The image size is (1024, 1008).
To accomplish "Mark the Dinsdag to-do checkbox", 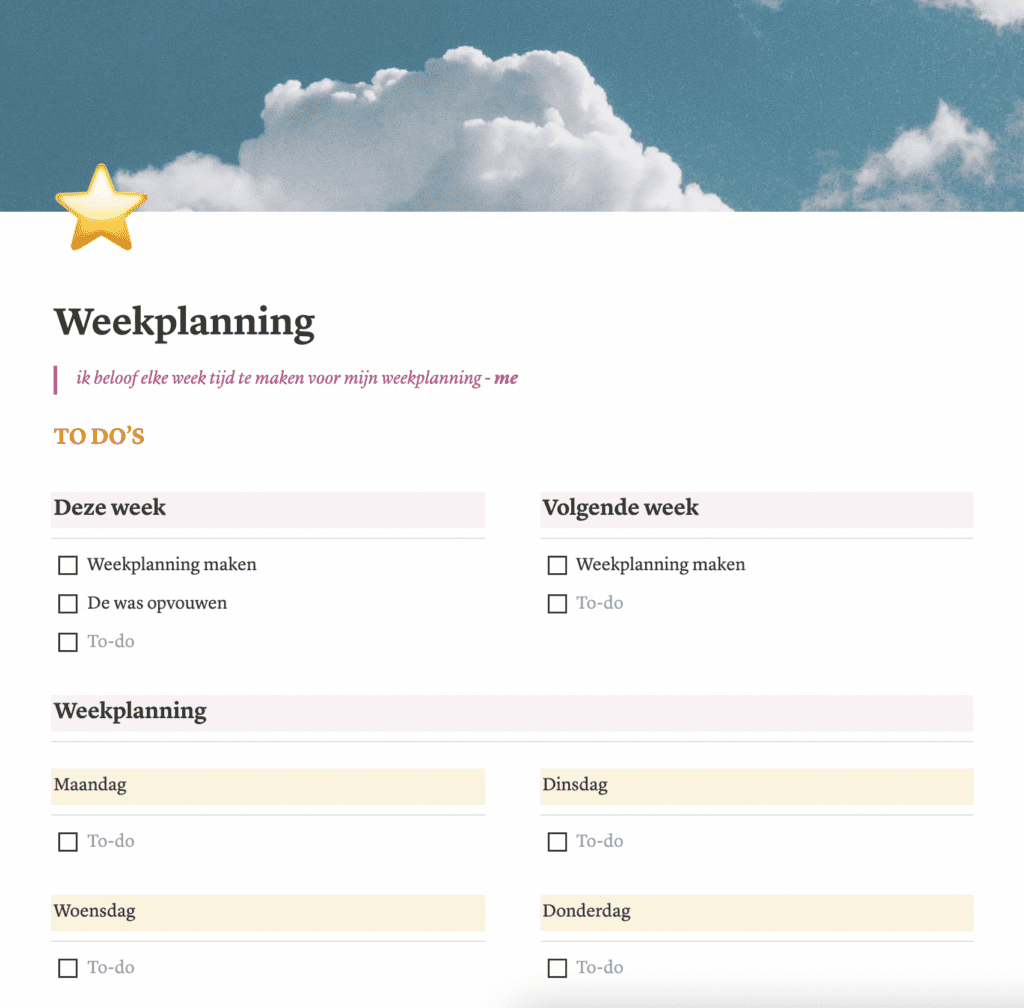I will point(557,842).
